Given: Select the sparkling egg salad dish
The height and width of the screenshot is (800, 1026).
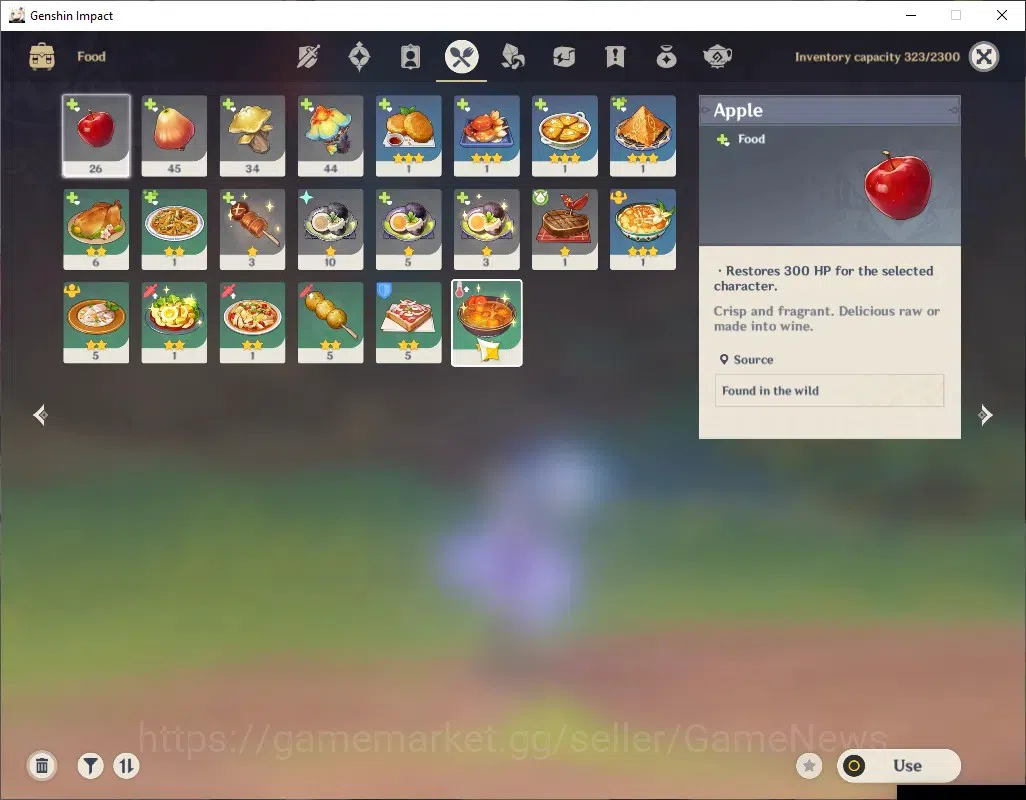Looking at the screenshot, I should [174, 322].
